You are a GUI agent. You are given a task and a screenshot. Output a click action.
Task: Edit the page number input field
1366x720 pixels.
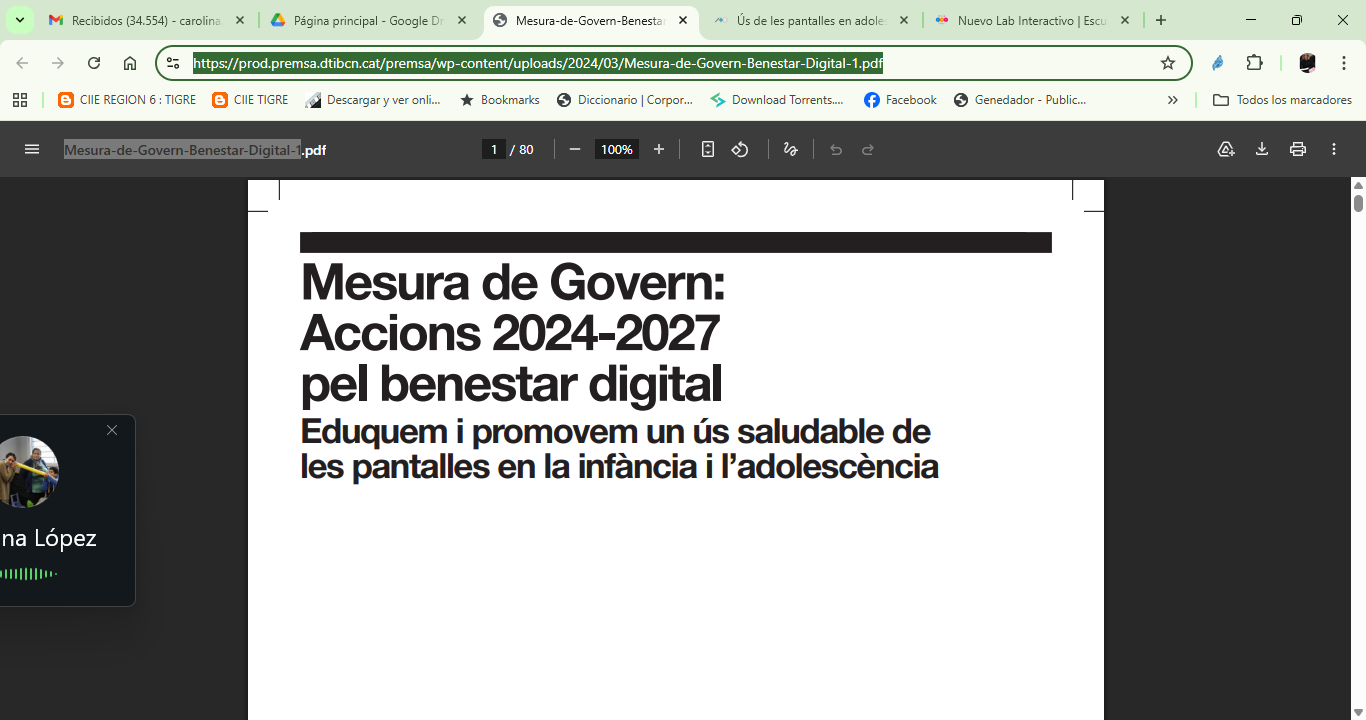coord(495,148)
